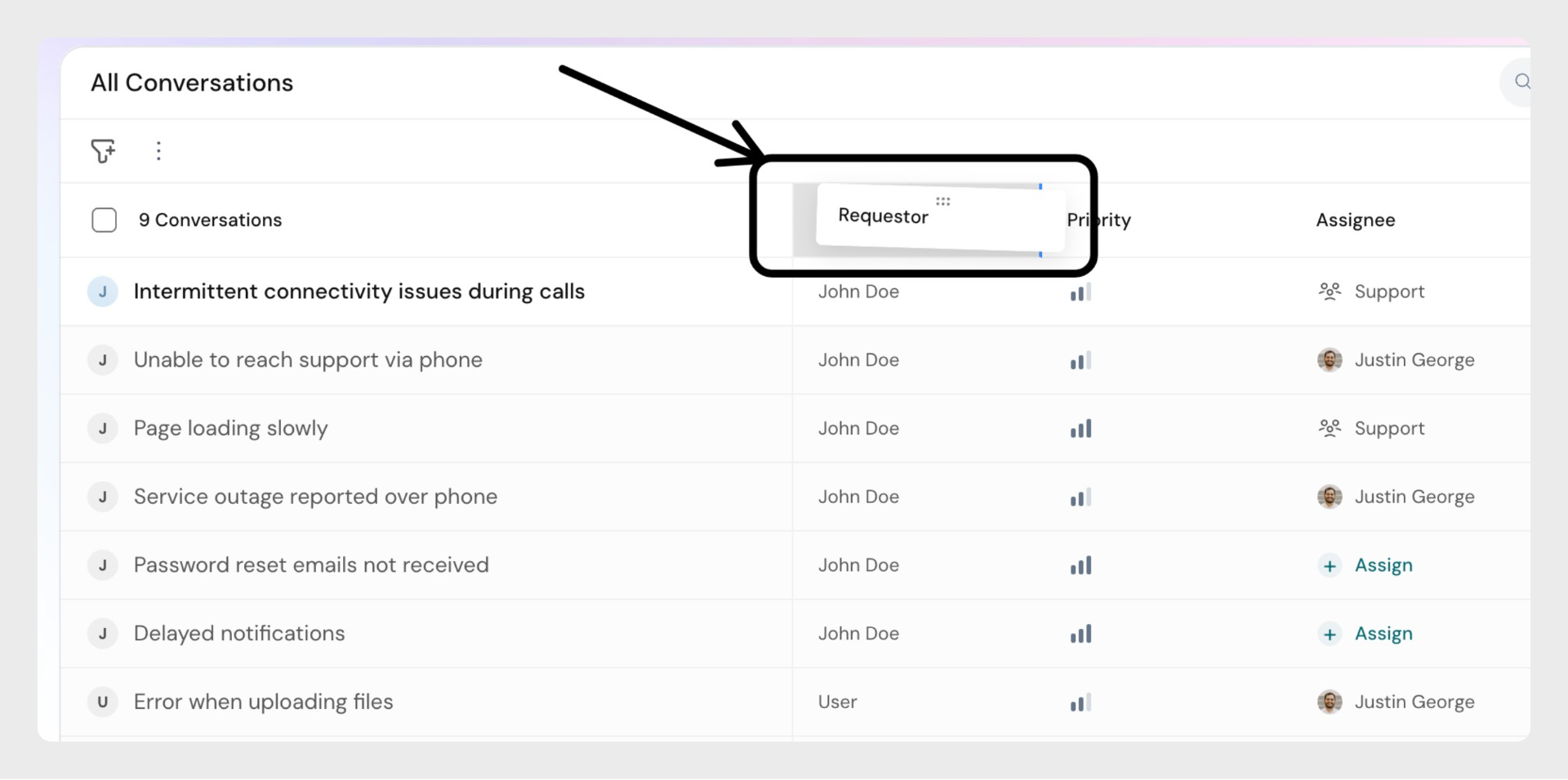Click priority bars icon for Page loading slowly
Viewport: 1568px width, 780px height.
1080,429
